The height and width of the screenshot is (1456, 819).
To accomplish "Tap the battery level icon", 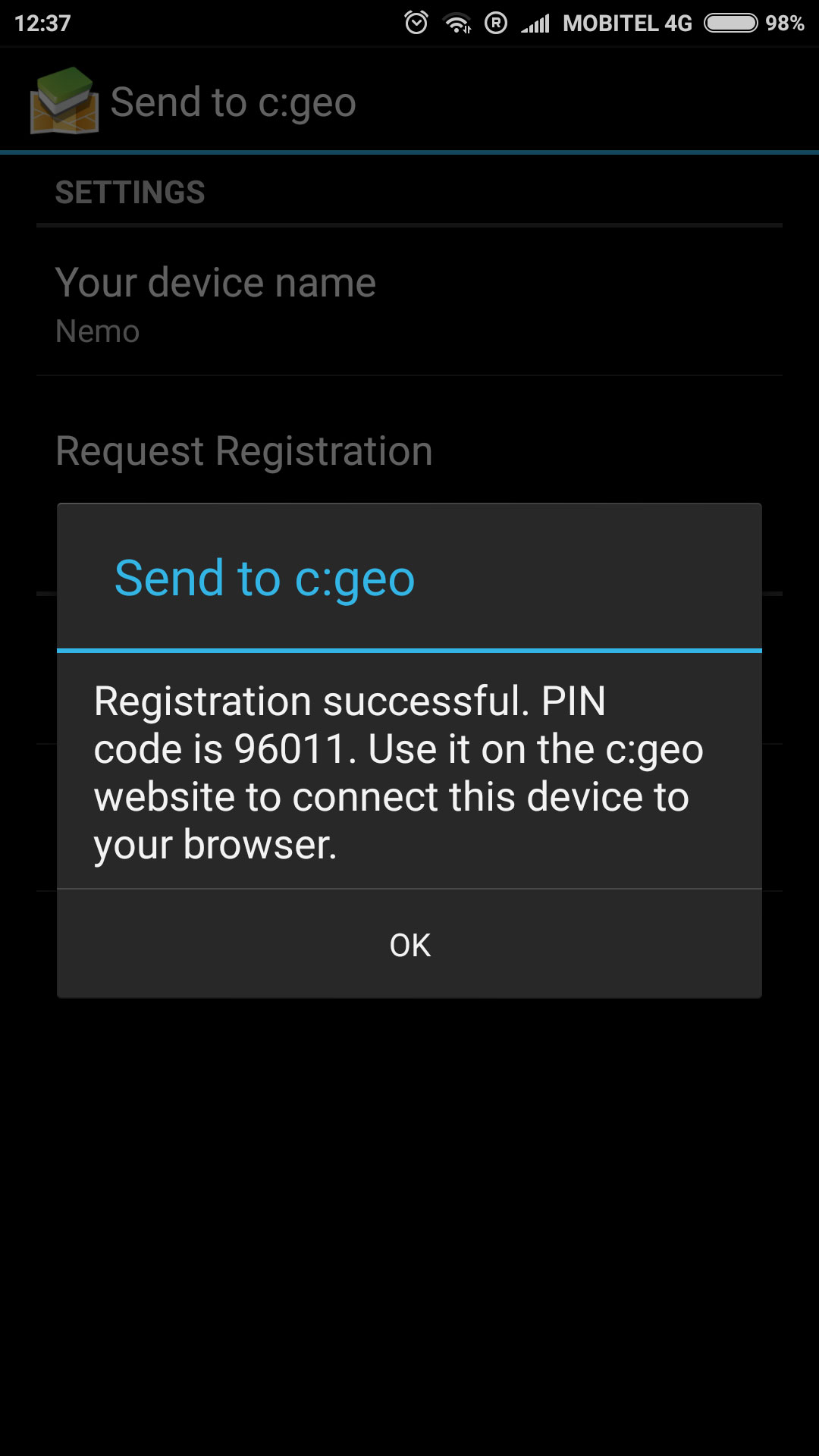I will click(x=731, y=23).
